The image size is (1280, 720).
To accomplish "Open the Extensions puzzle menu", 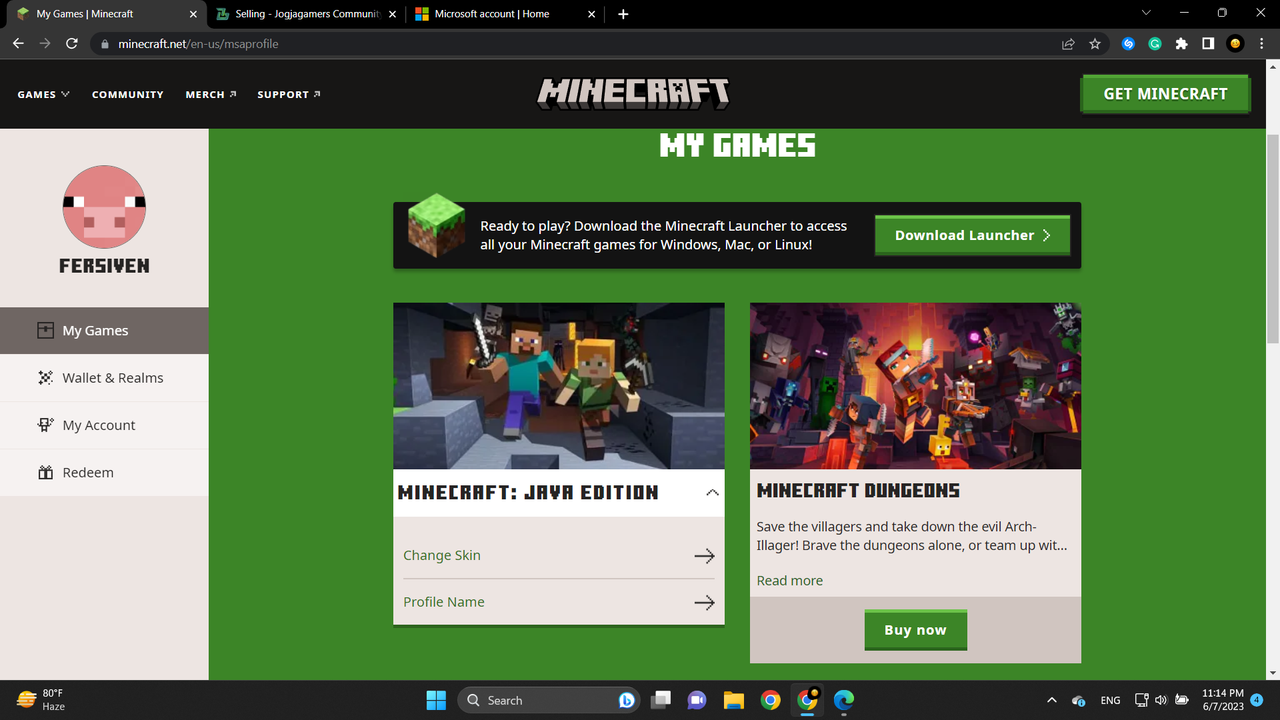I will [1181, 44].
